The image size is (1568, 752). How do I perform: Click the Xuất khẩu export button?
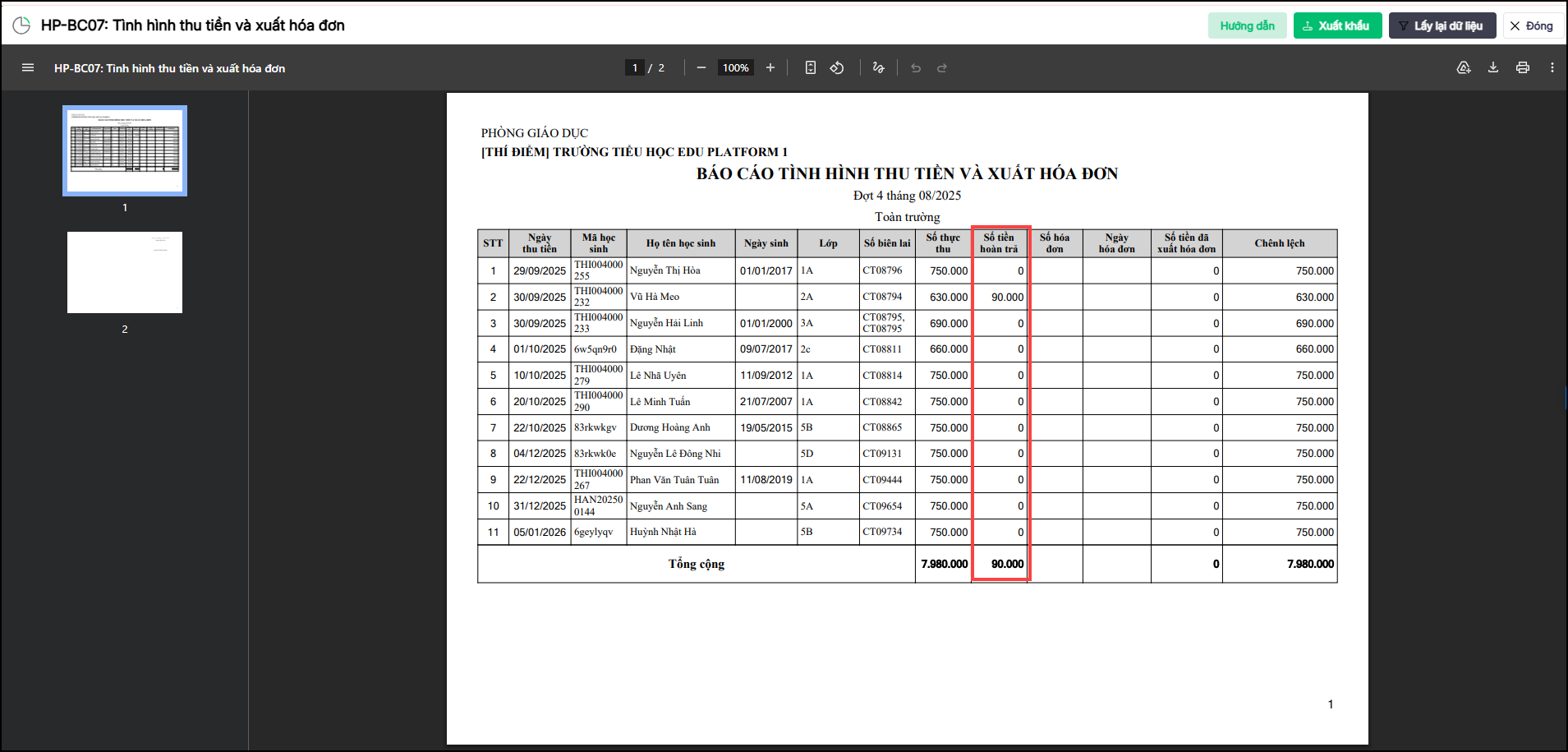tap(1337, 25)
